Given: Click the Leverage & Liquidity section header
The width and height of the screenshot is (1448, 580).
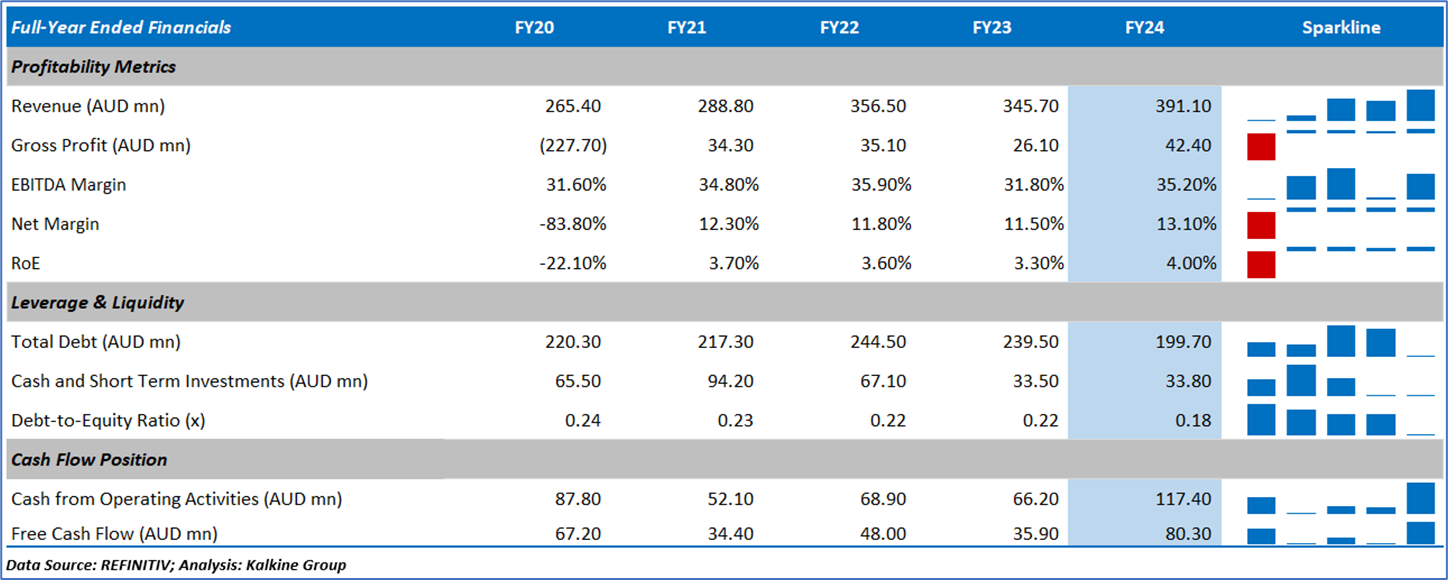Looking at the screenshot, I should tap(98, 302).
